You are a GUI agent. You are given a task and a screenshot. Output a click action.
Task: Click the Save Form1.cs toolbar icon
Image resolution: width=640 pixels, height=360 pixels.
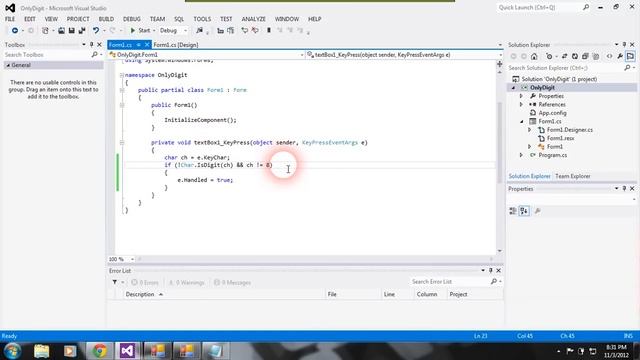point(71,31)
